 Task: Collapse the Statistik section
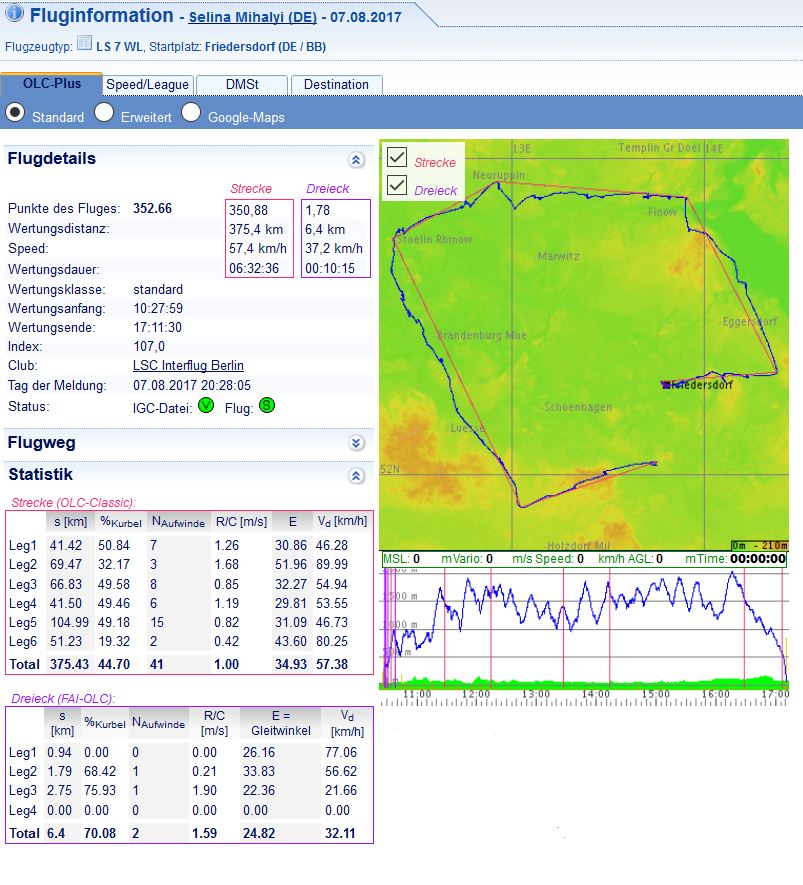click(x=356, y=476)
